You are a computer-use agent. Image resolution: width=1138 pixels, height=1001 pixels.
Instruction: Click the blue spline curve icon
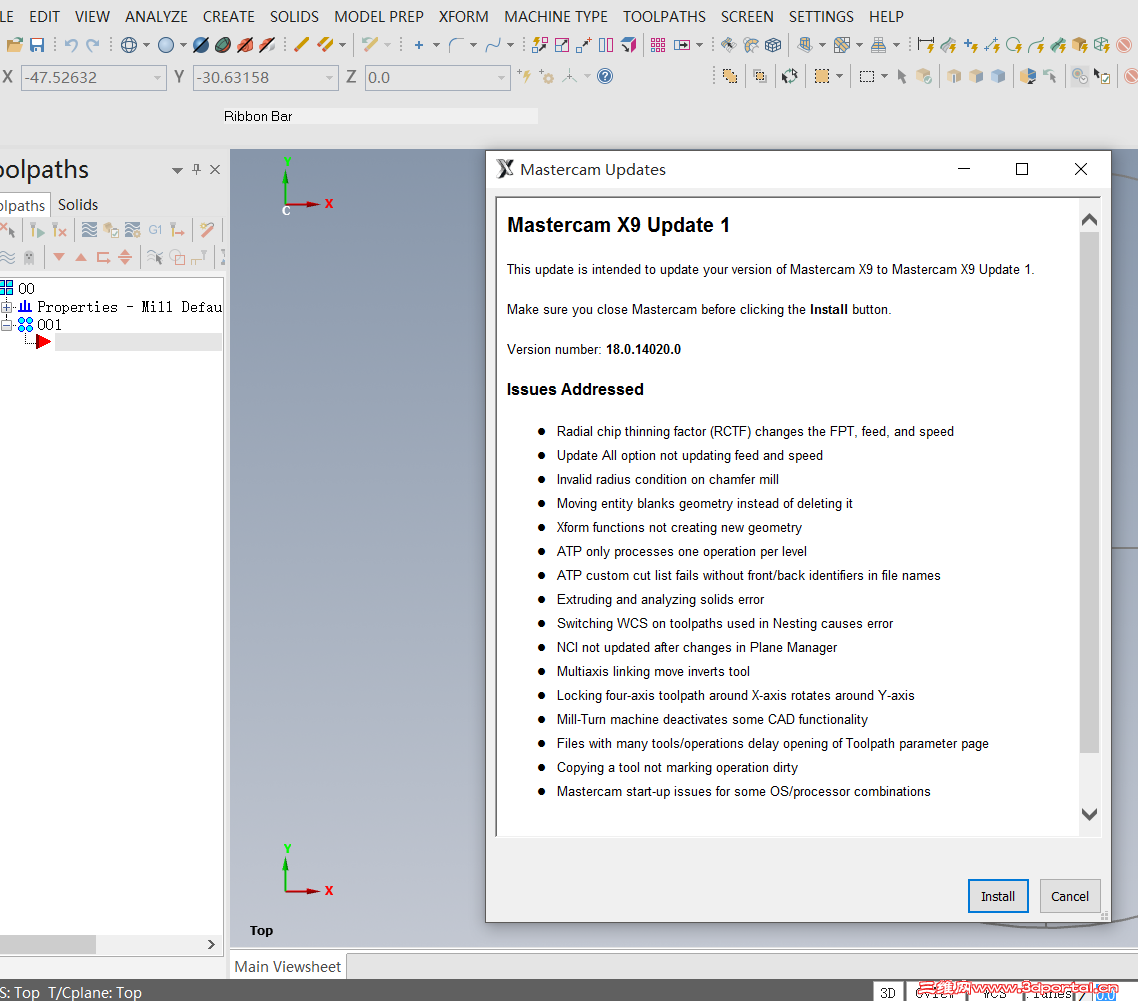coord(493,45)
